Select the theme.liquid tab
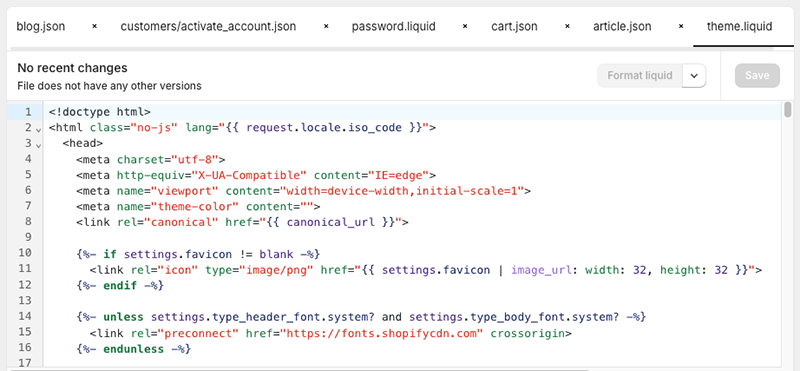Image resolution: width=800 pixels, height=371 pixels. (739, 27)
